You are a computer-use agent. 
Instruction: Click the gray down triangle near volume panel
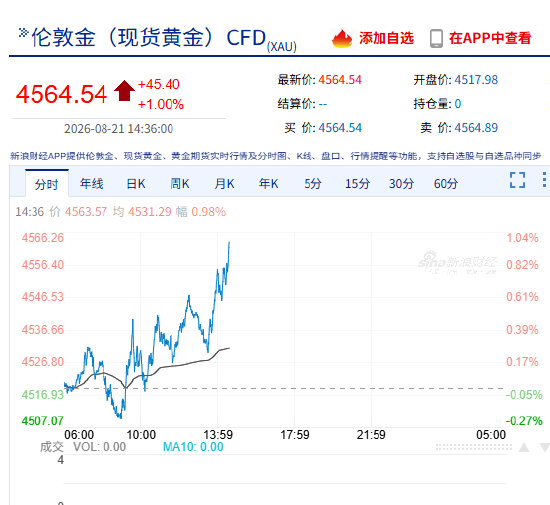point(545,447)
